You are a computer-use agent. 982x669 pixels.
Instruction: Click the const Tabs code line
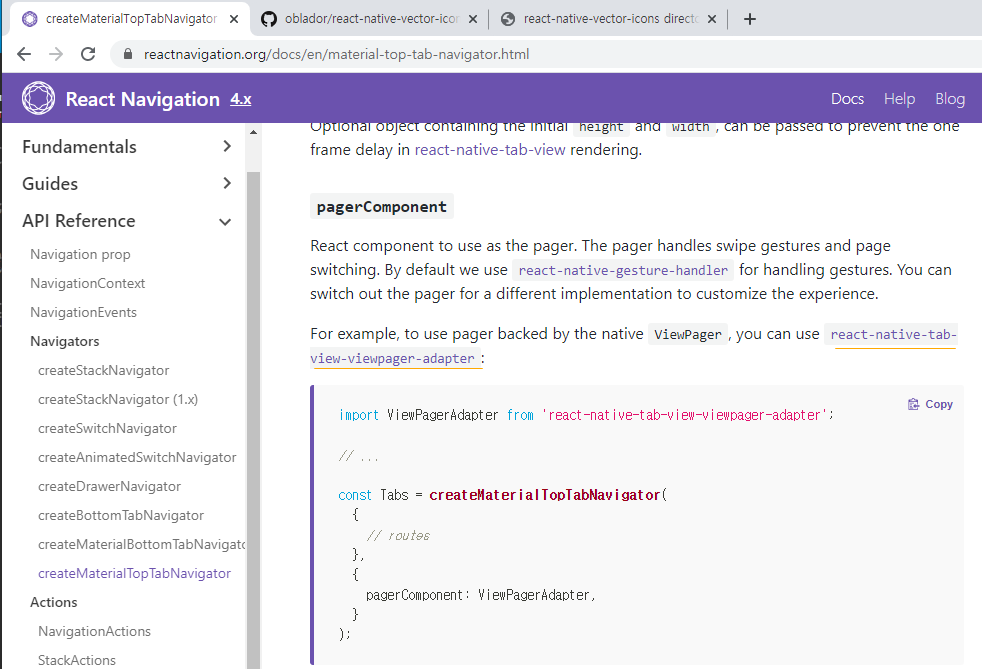click(x=503, y=495)
